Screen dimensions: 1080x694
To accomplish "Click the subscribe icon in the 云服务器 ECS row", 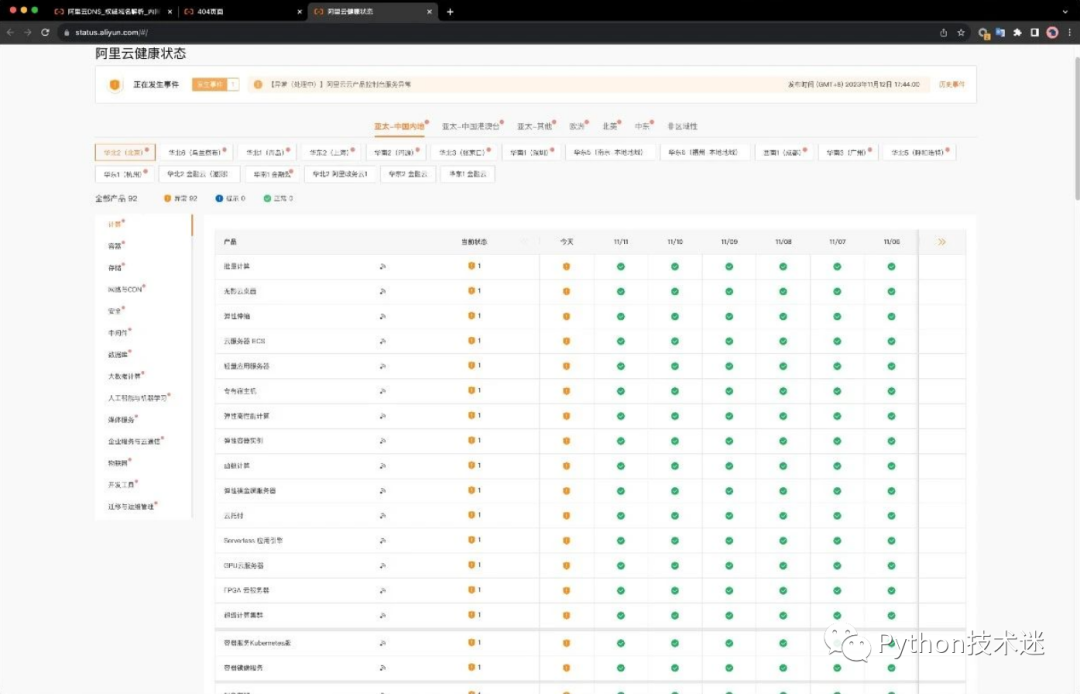I will pos(382,341).
